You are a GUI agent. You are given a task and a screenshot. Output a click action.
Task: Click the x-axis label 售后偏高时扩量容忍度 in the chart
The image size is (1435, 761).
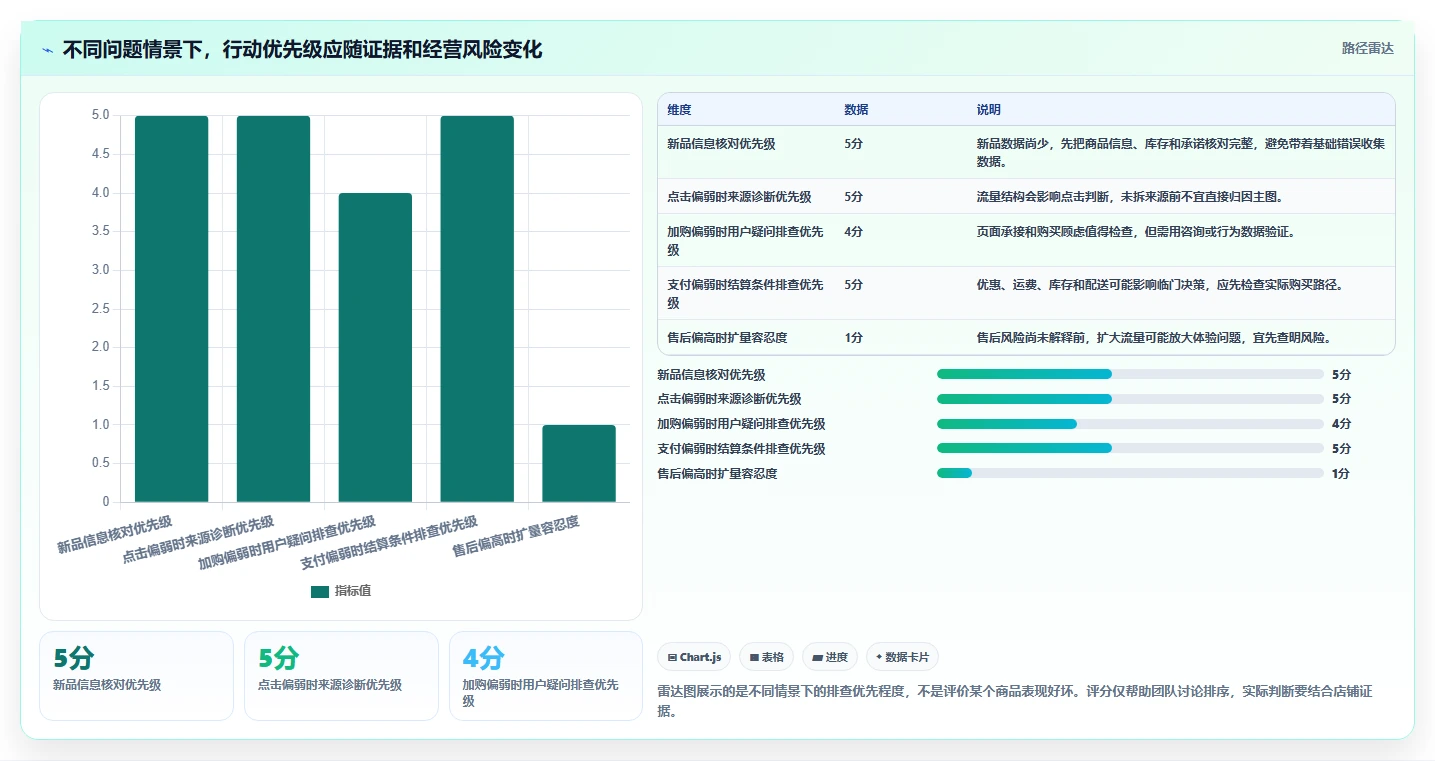[x=516, y=537]
